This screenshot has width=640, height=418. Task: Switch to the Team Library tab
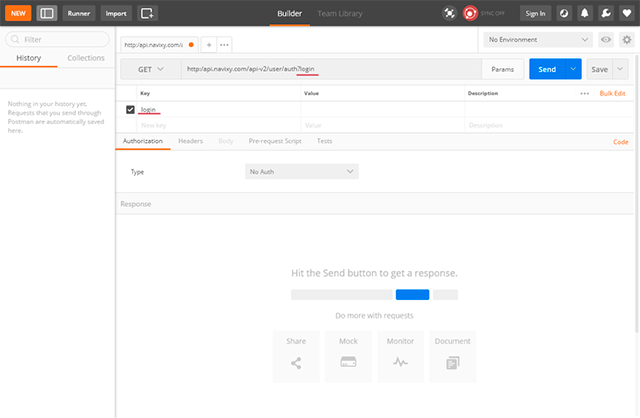340,13
